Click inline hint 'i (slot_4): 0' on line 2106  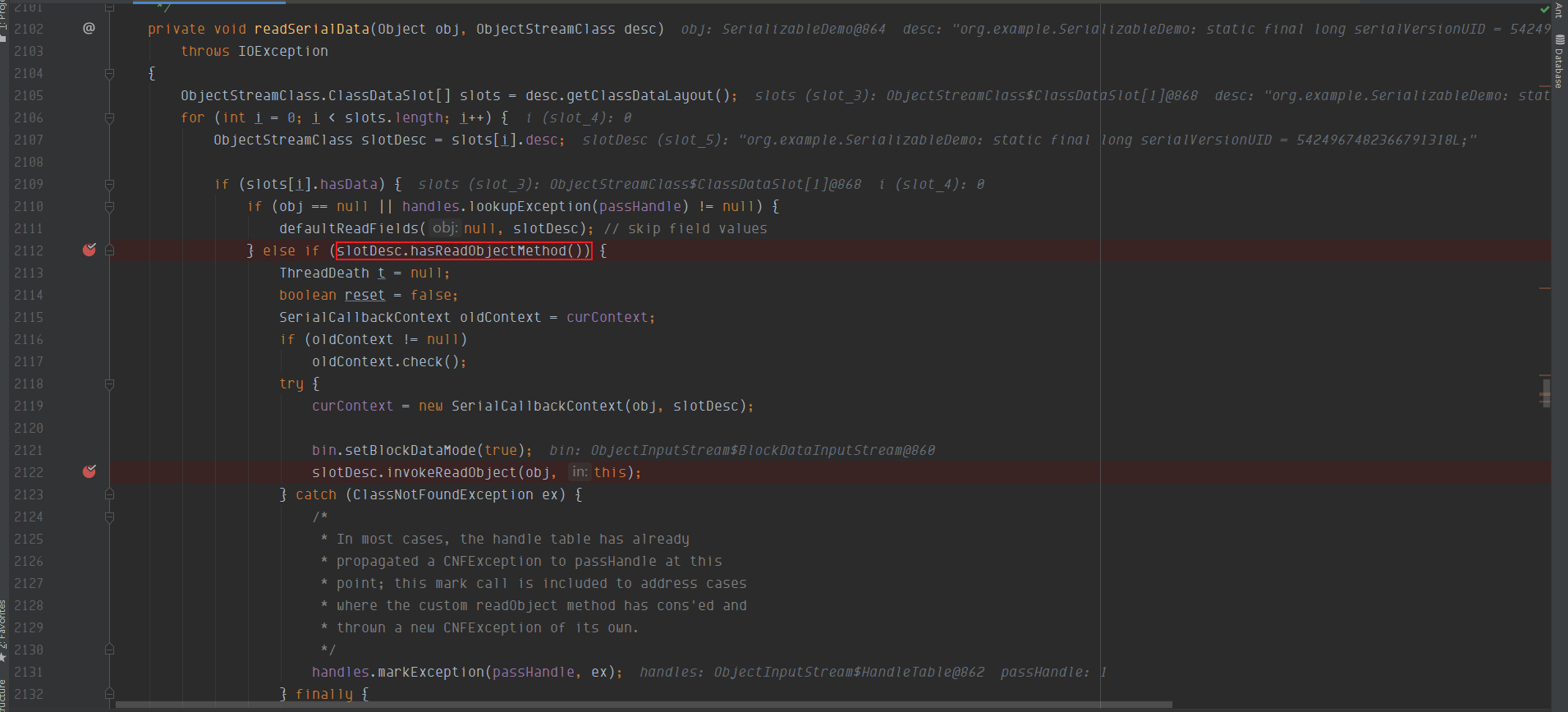[x=579, y=117]
